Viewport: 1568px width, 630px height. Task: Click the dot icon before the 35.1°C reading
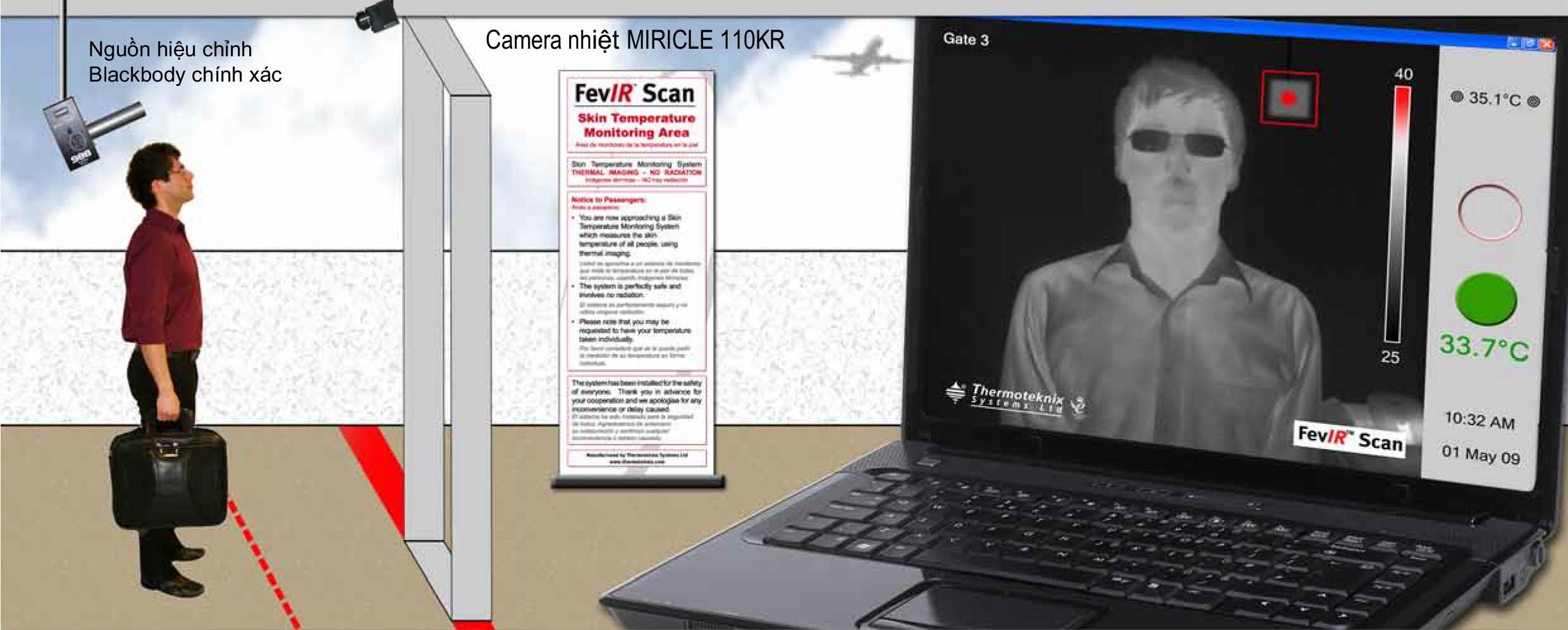point(1457,96)
